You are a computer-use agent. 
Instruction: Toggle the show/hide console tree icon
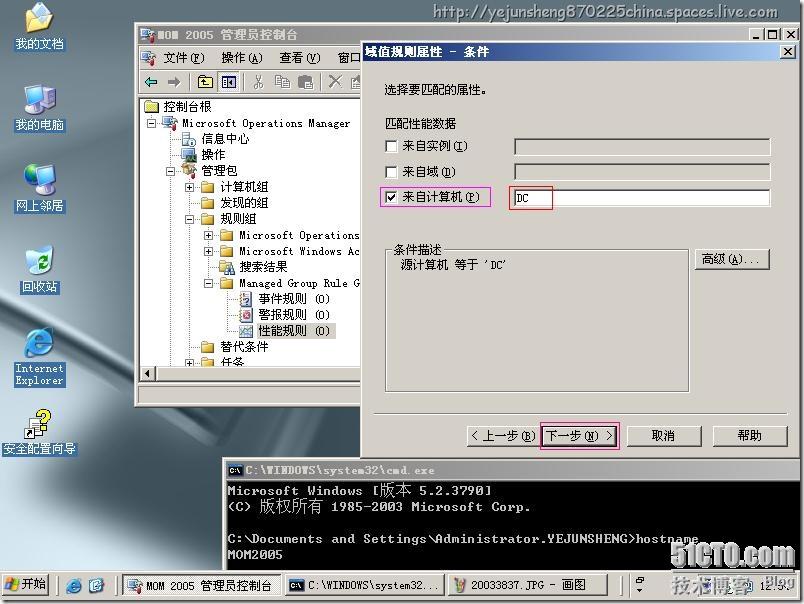pyautogui.click(x=229, y=82)
